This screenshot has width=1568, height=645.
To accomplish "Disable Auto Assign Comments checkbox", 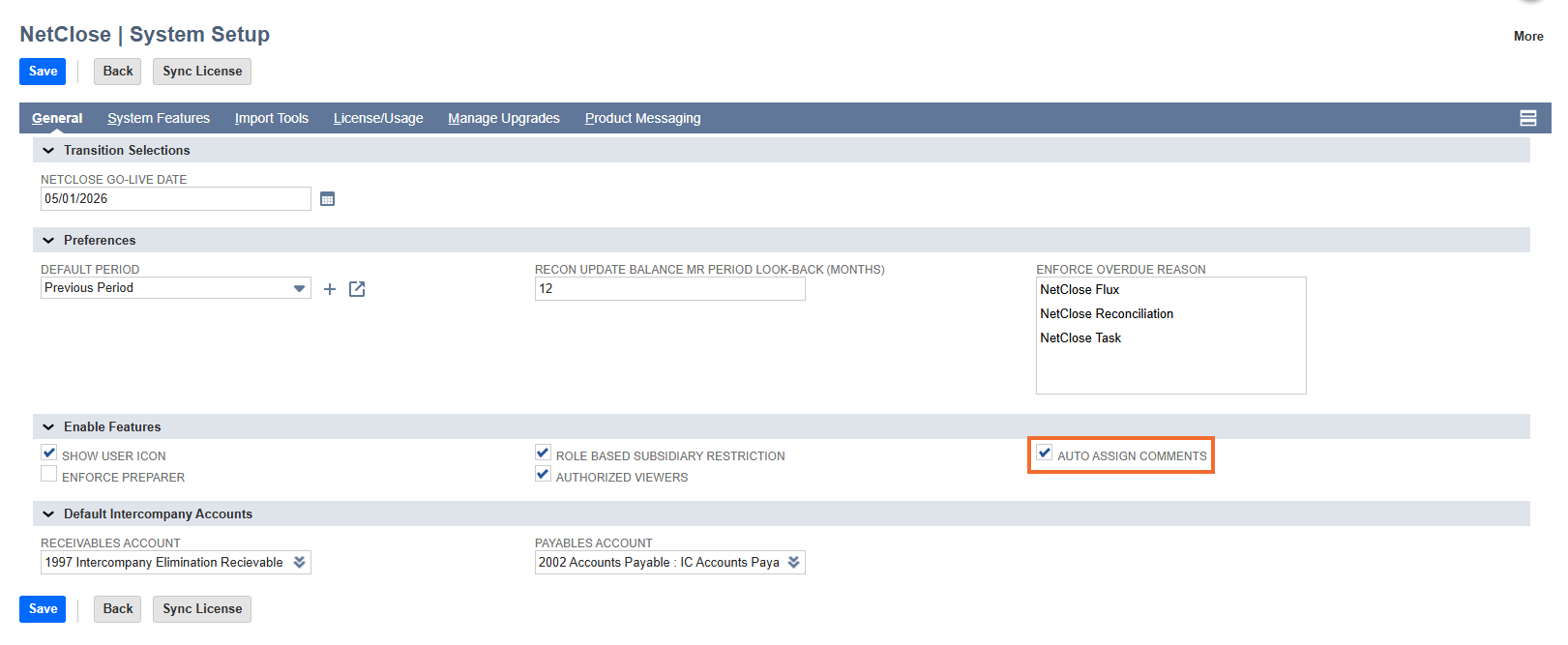I will 1045,453.
